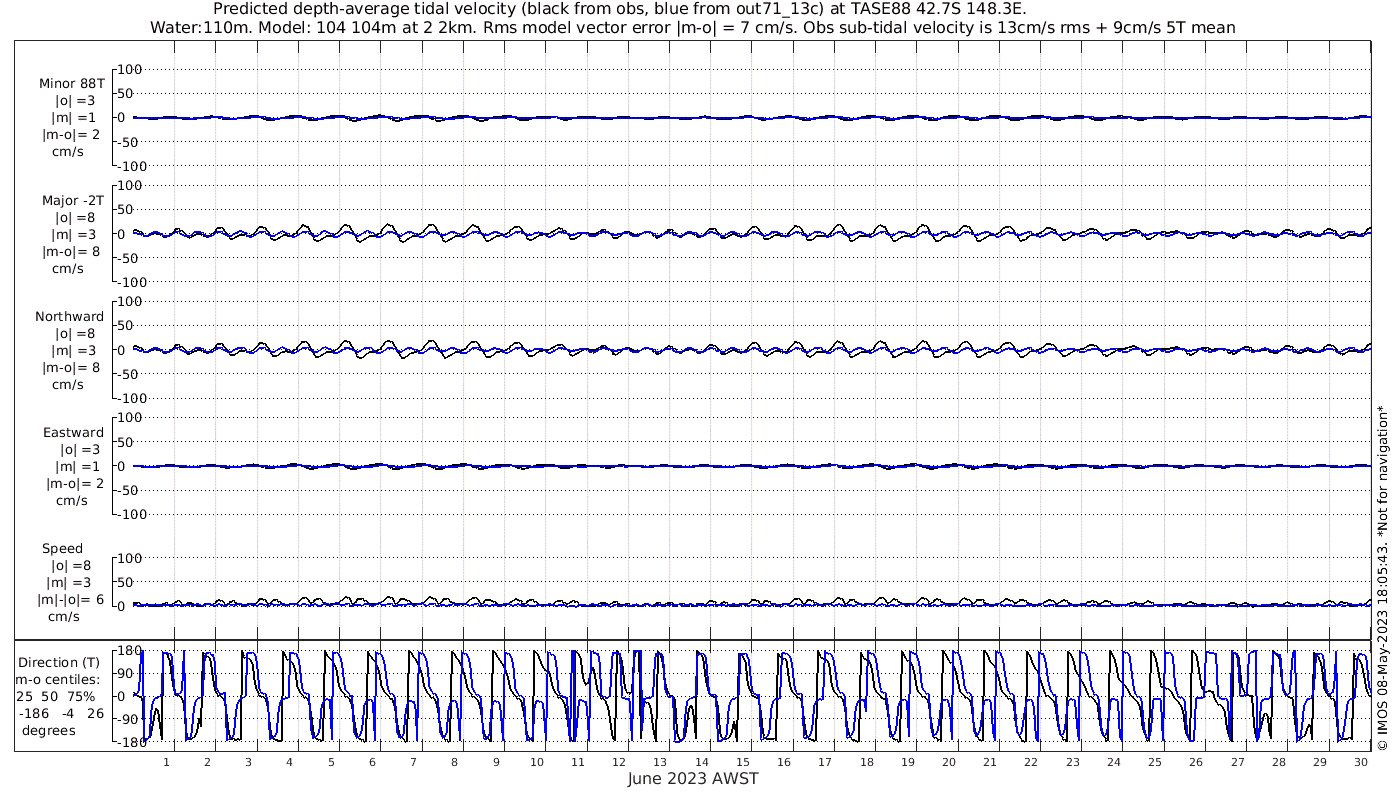This screenshot has width=1400, height=800.
Task: Click the "Eastward" panel label
Action: click(73, 433)
